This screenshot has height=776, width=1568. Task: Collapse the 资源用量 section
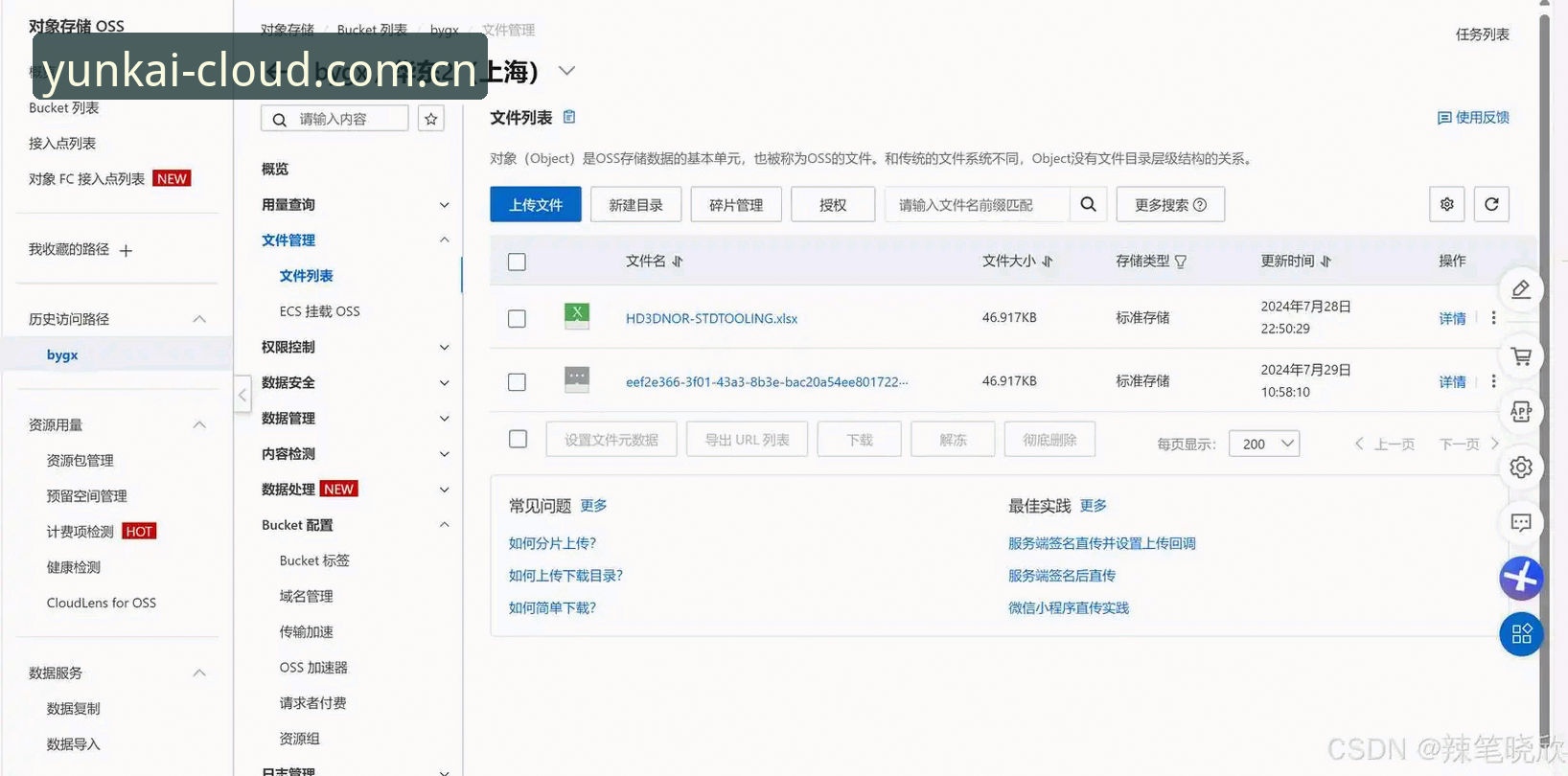tap(199, 424)
